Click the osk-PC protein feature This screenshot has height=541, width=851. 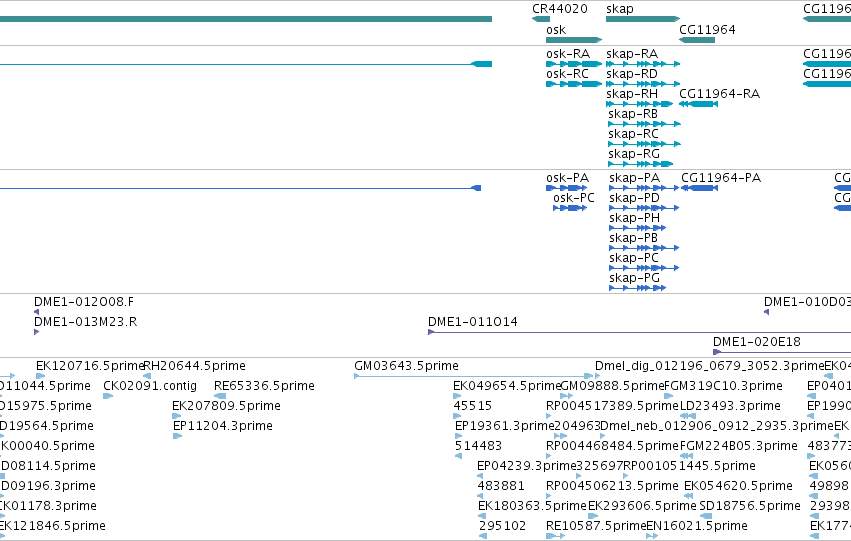pyautogui.click(x=570, y=208)
